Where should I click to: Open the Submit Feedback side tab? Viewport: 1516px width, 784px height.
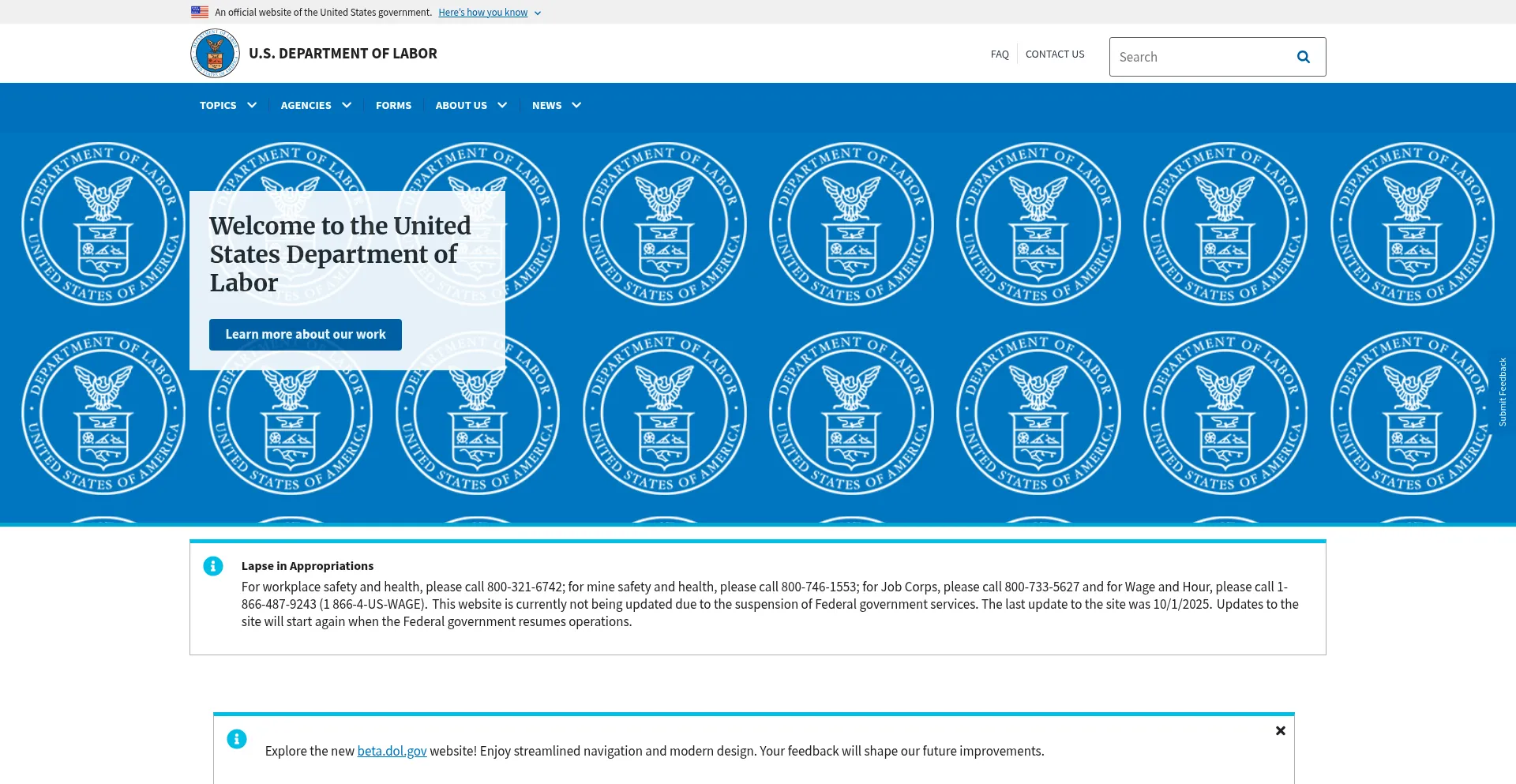pyautogui.click(x=1503, y=392)
